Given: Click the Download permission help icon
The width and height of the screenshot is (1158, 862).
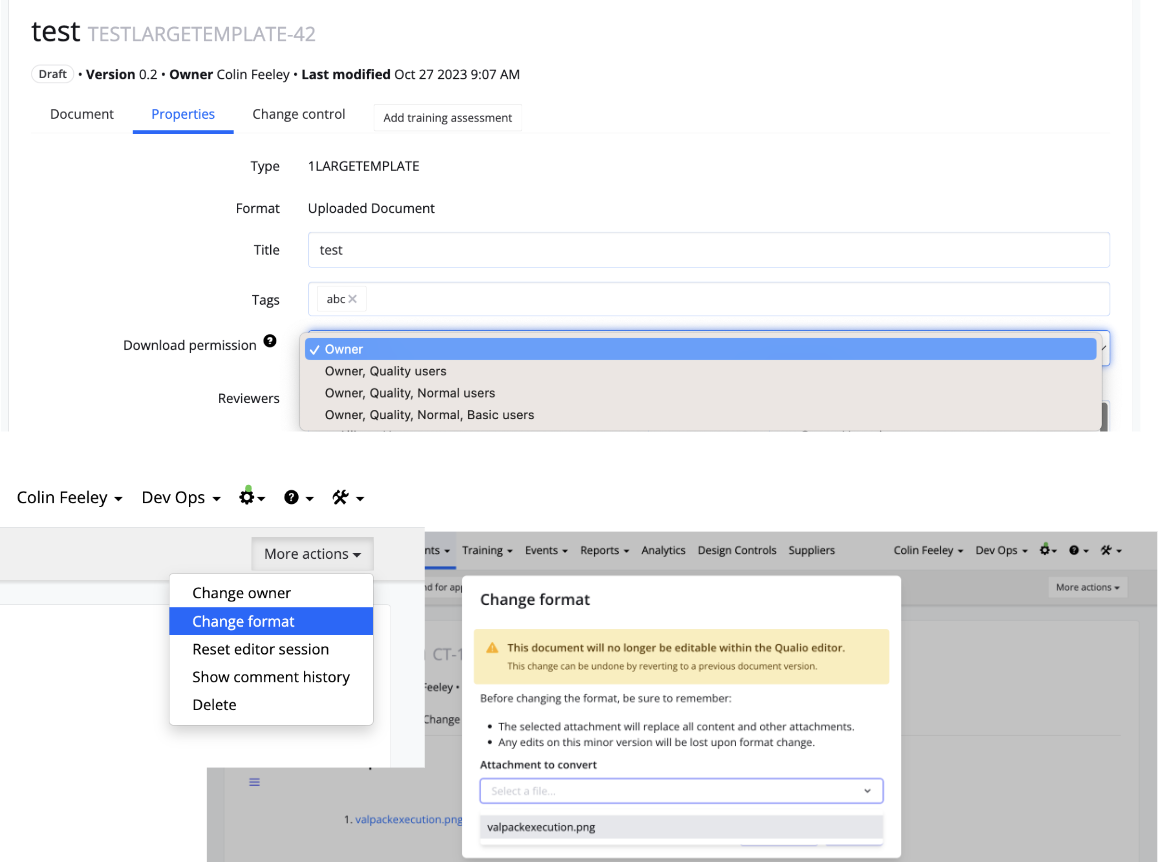Looking at the screenshot, I should point(270,342).
